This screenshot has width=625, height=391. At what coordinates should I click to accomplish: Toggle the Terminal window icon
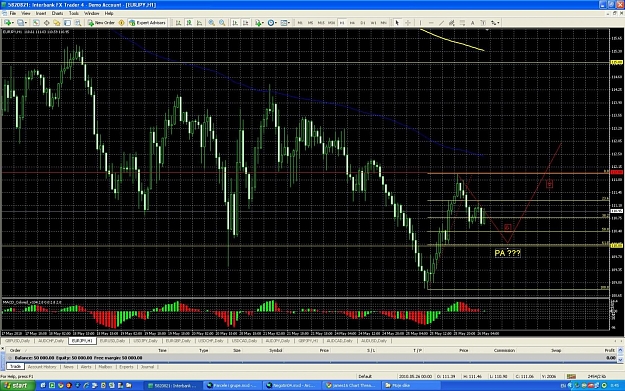click(x=67, y=23)
